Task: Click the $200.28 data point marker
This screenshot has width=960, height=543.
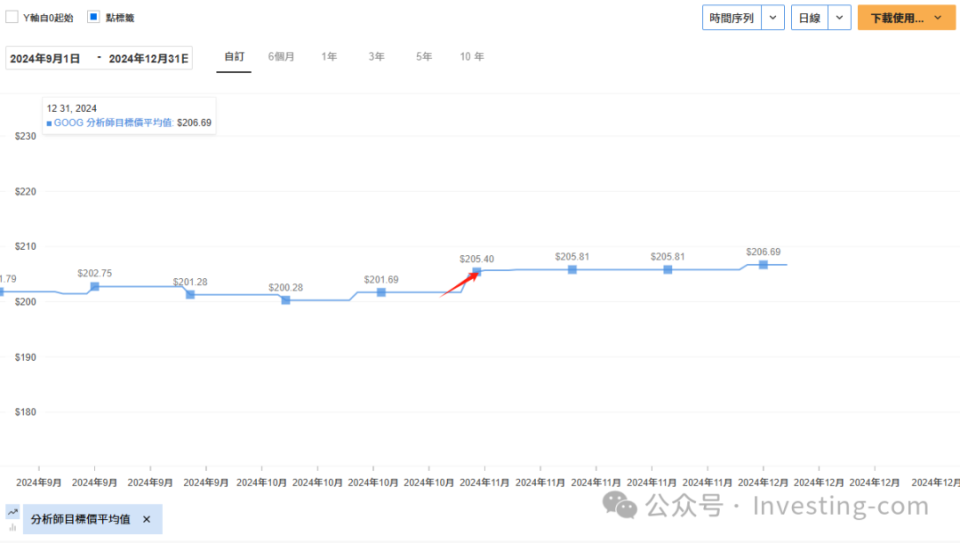Action: coord(286,300)
